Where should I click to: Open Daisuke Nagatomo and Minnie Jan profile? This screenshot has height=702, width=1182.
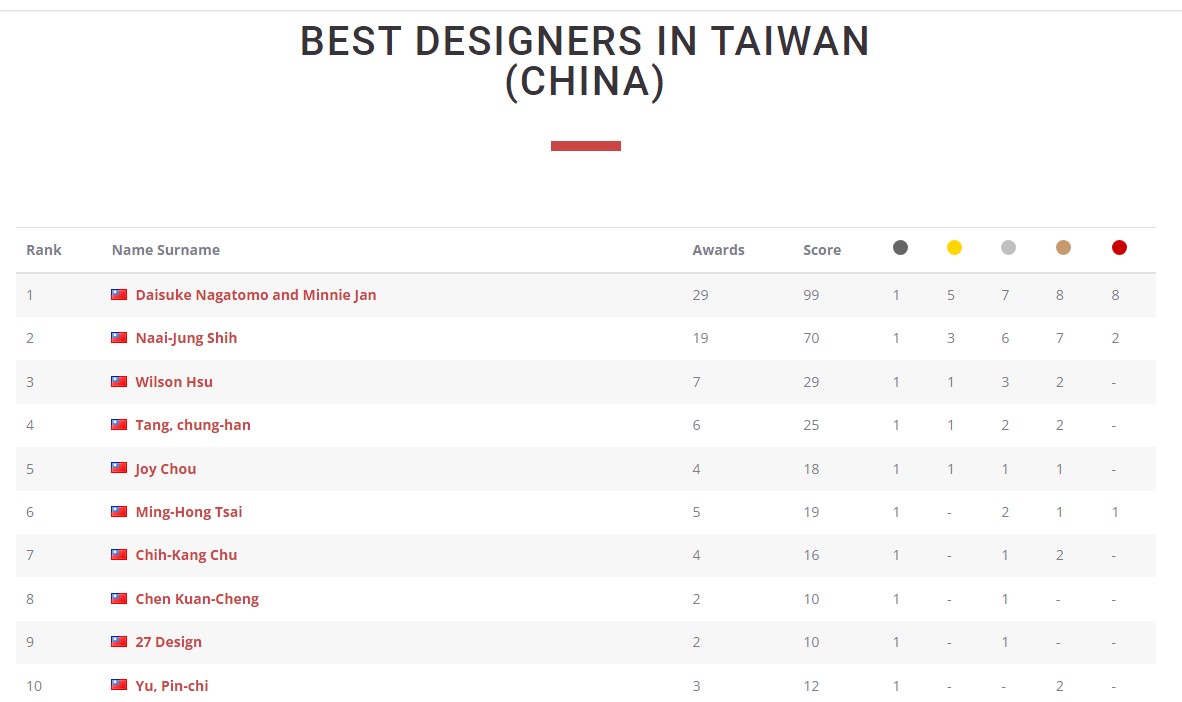pos(256,295)
